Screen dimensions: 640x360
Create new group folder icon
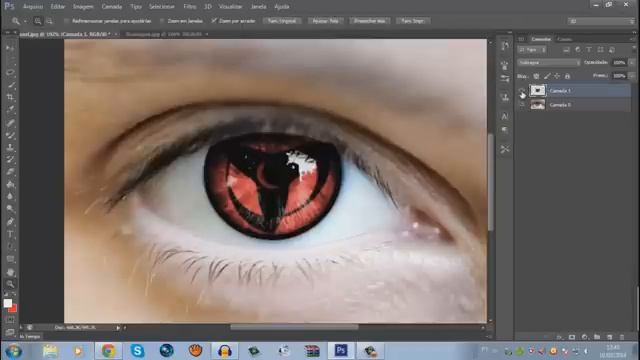click(597, 337)
